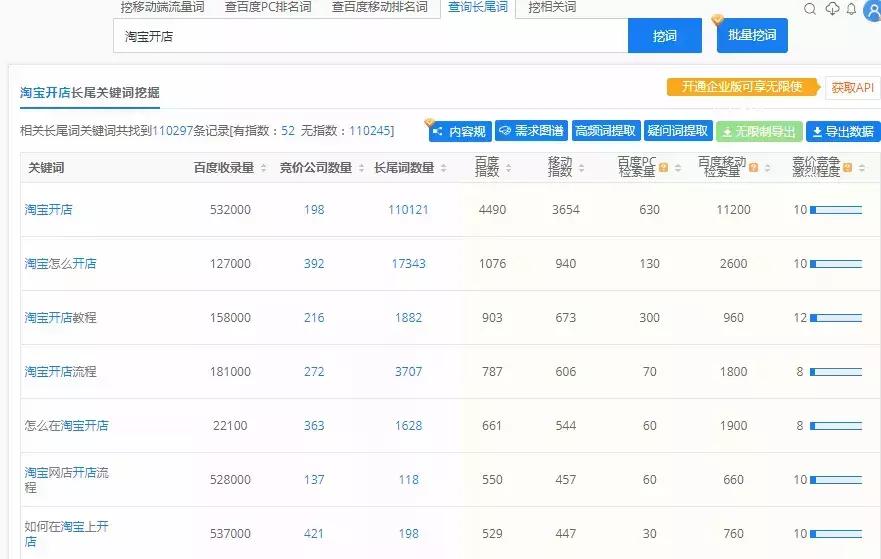
Task: Click long-tail count 1628
Action: pyautogui.click(x=408, y=425)
